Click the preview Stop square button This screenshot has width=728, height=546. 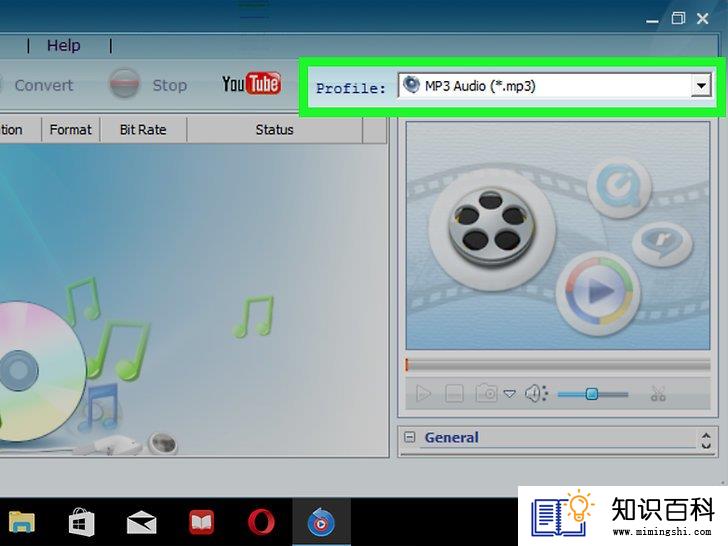pyautogui.click(x=454, y=394)
